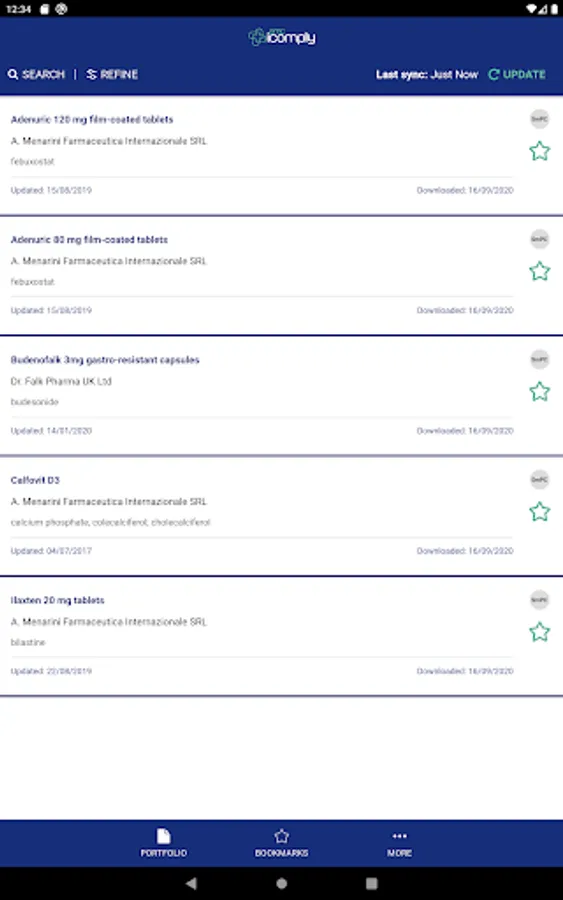Open SmPC badge for Adenuric 120 mg
Screen dimensions: 563x900
tap(539, 119)
